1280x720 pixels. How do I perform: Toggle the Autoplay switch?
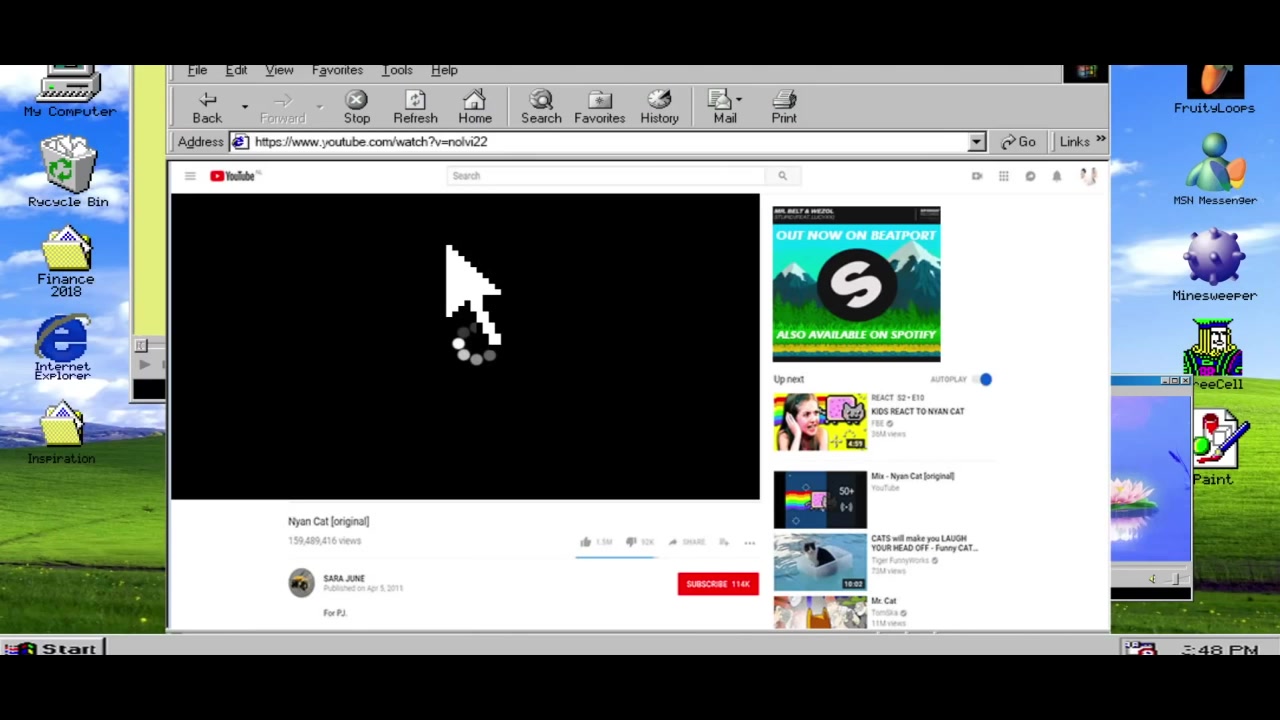[982, 379]
